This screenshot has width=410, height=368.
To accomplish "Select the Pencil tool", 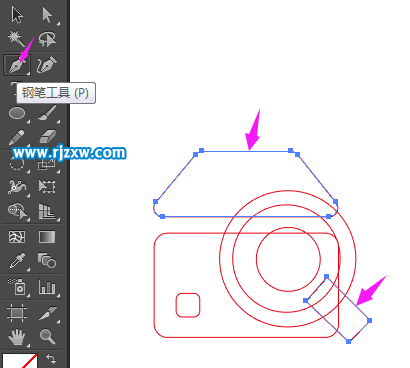I will pos(17,137).
